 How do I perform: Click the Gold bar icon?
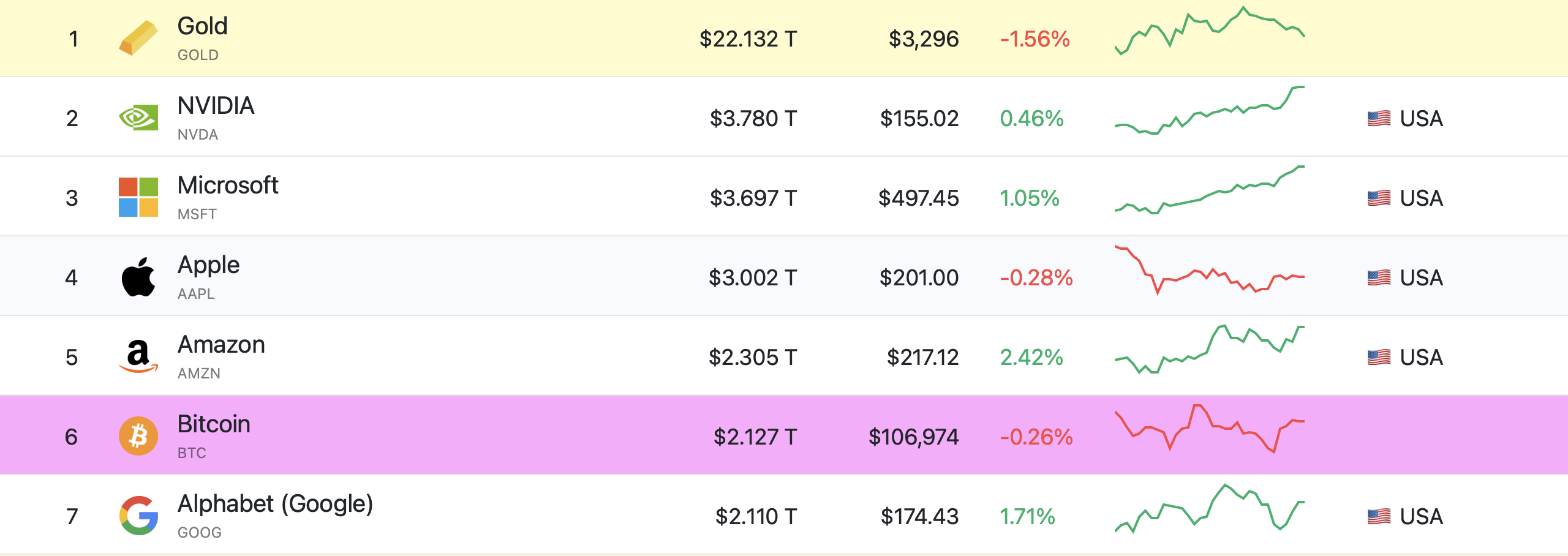pos(138,38)
